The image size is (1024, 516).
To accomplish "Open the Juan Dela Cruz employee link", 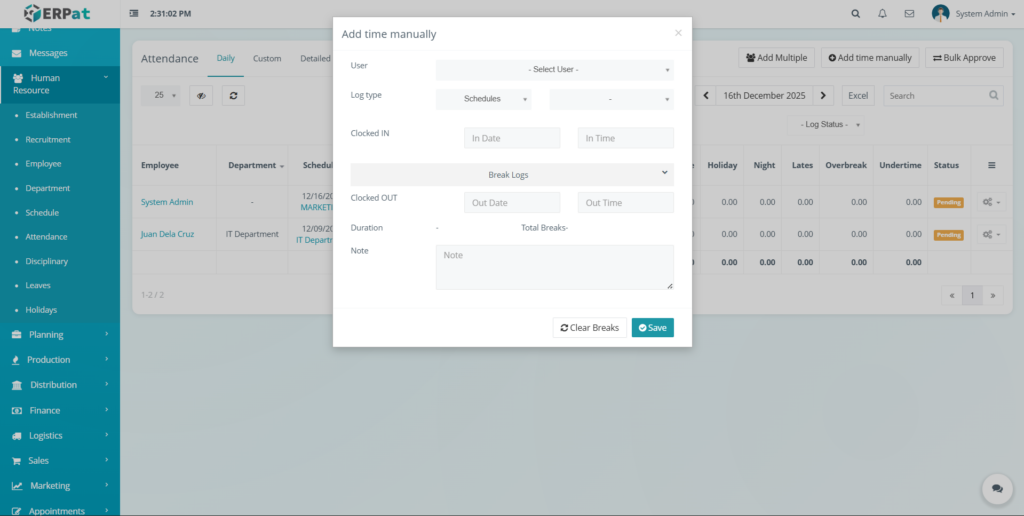I will pos(167,234).
